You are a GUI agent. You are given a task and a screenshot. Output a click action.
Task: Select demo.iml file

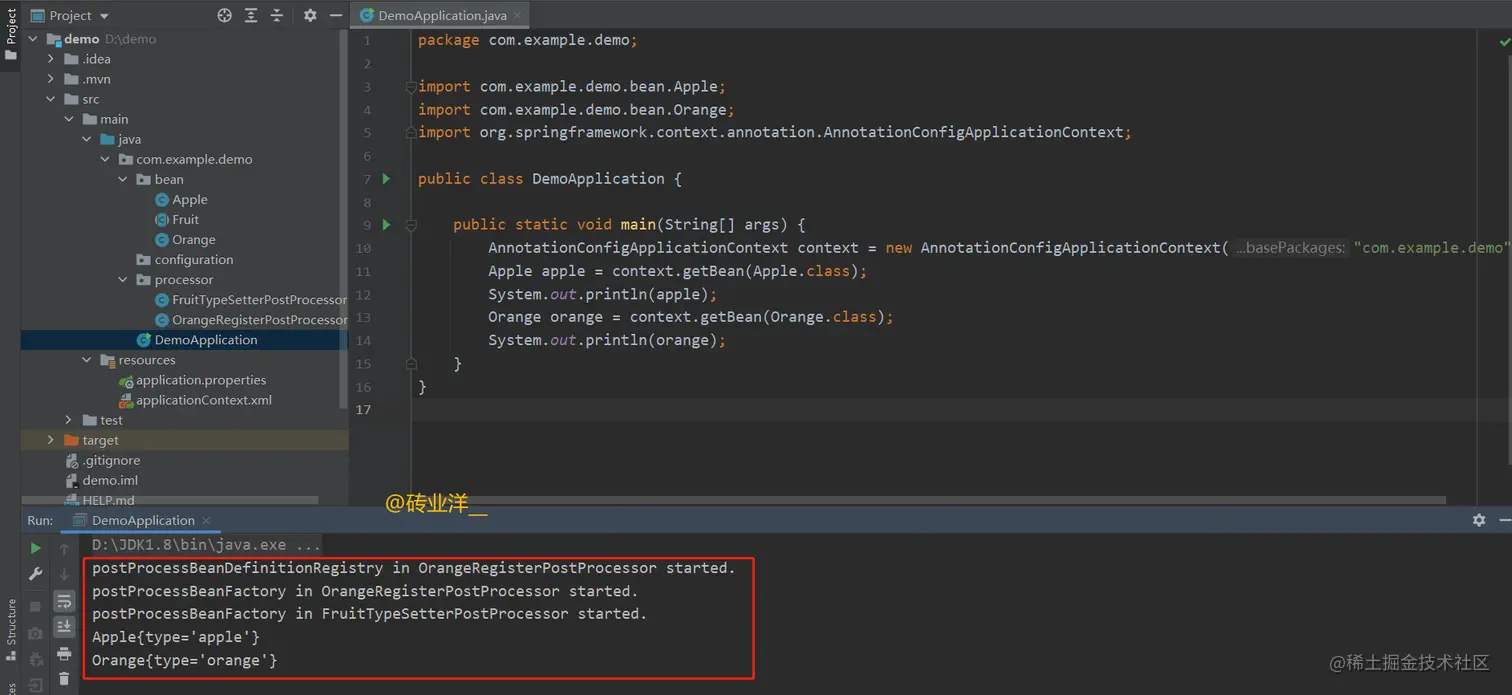click(101, 480)
